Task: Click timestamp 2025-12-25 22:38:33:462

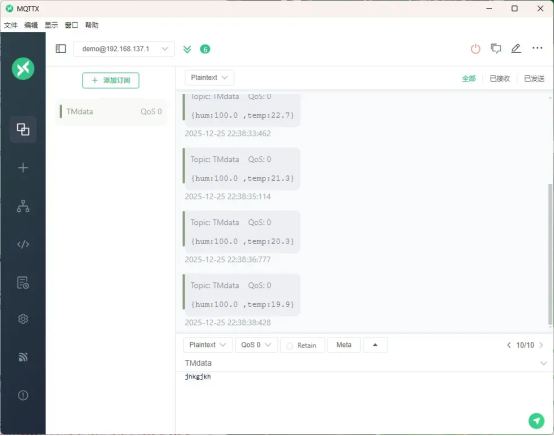Action: click(x=228, y=134)
